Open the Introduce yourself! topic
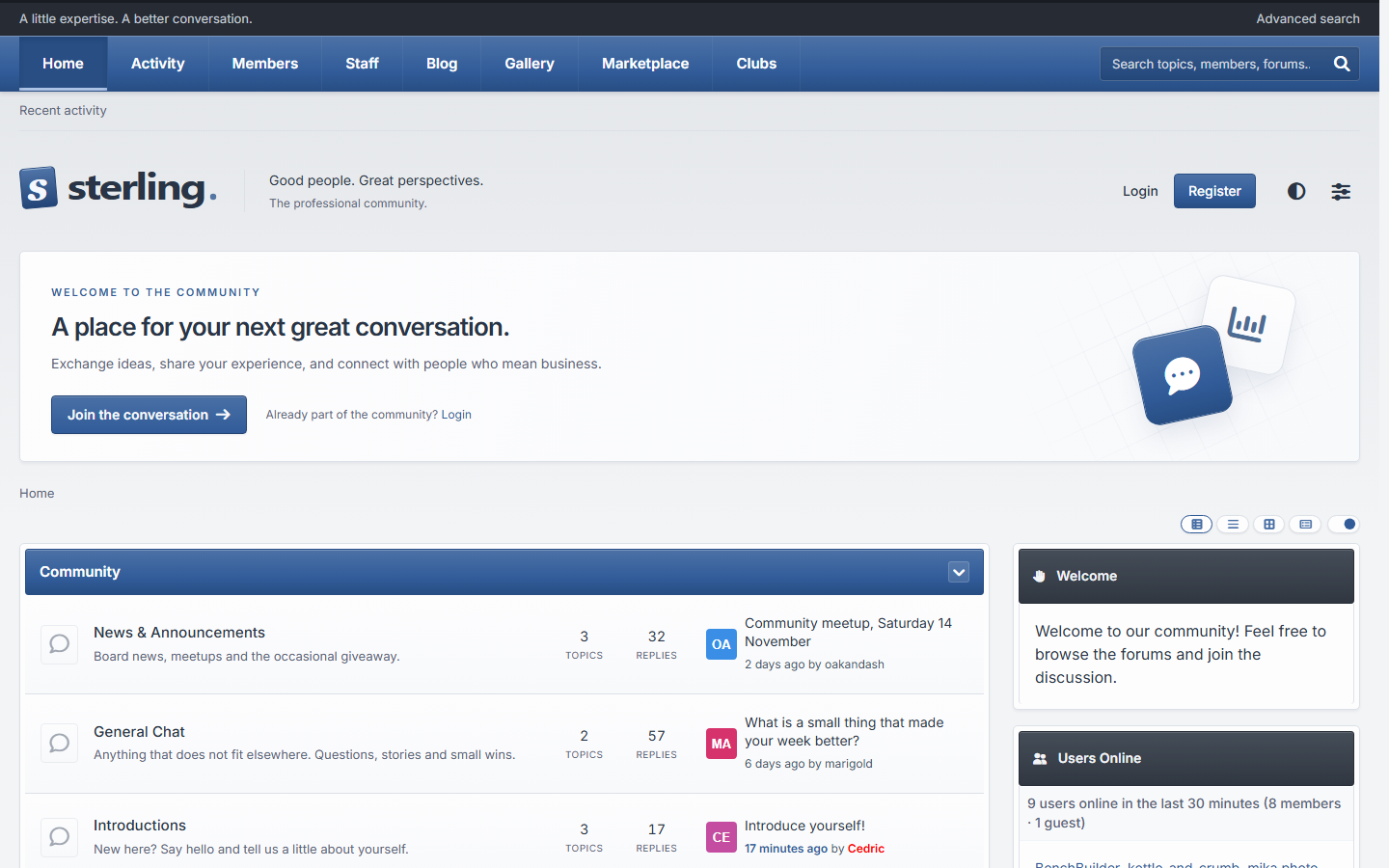This screenshot has height=868, width=1389. pos(804,826)
